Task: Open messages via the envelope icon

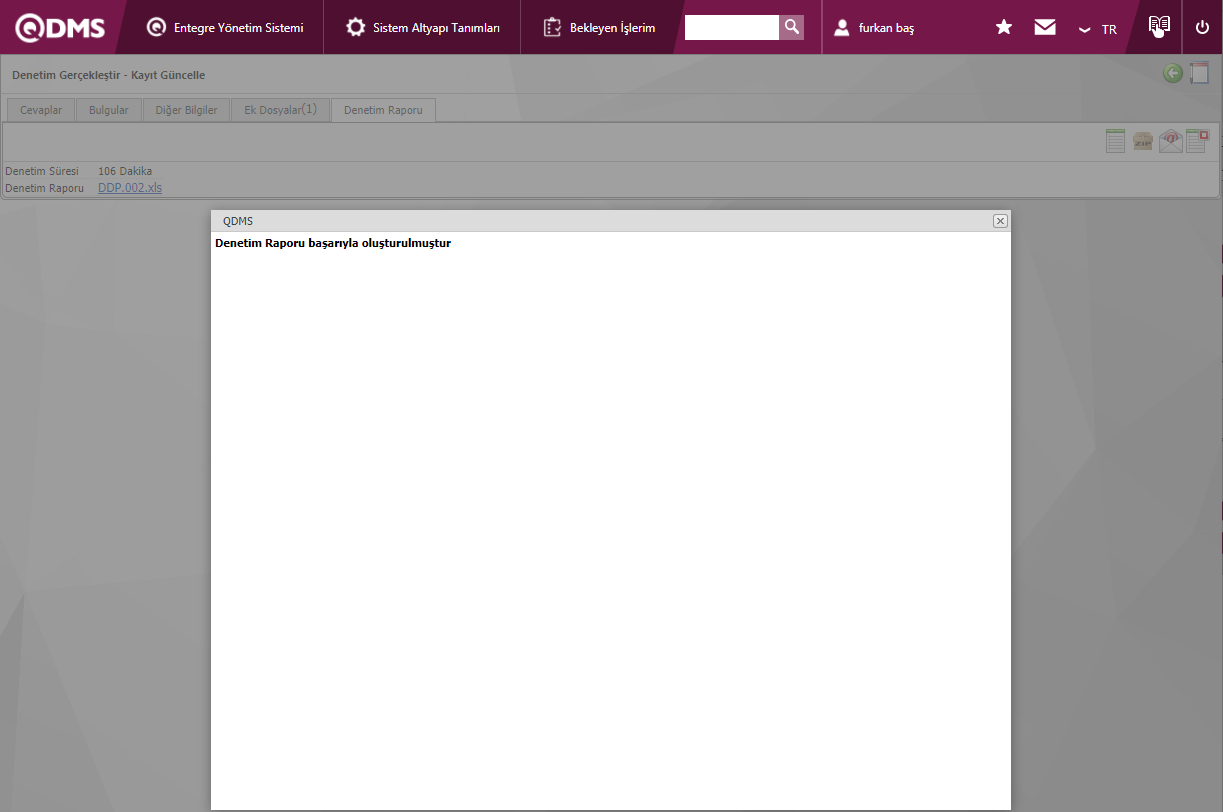Action: [1045, 28]
